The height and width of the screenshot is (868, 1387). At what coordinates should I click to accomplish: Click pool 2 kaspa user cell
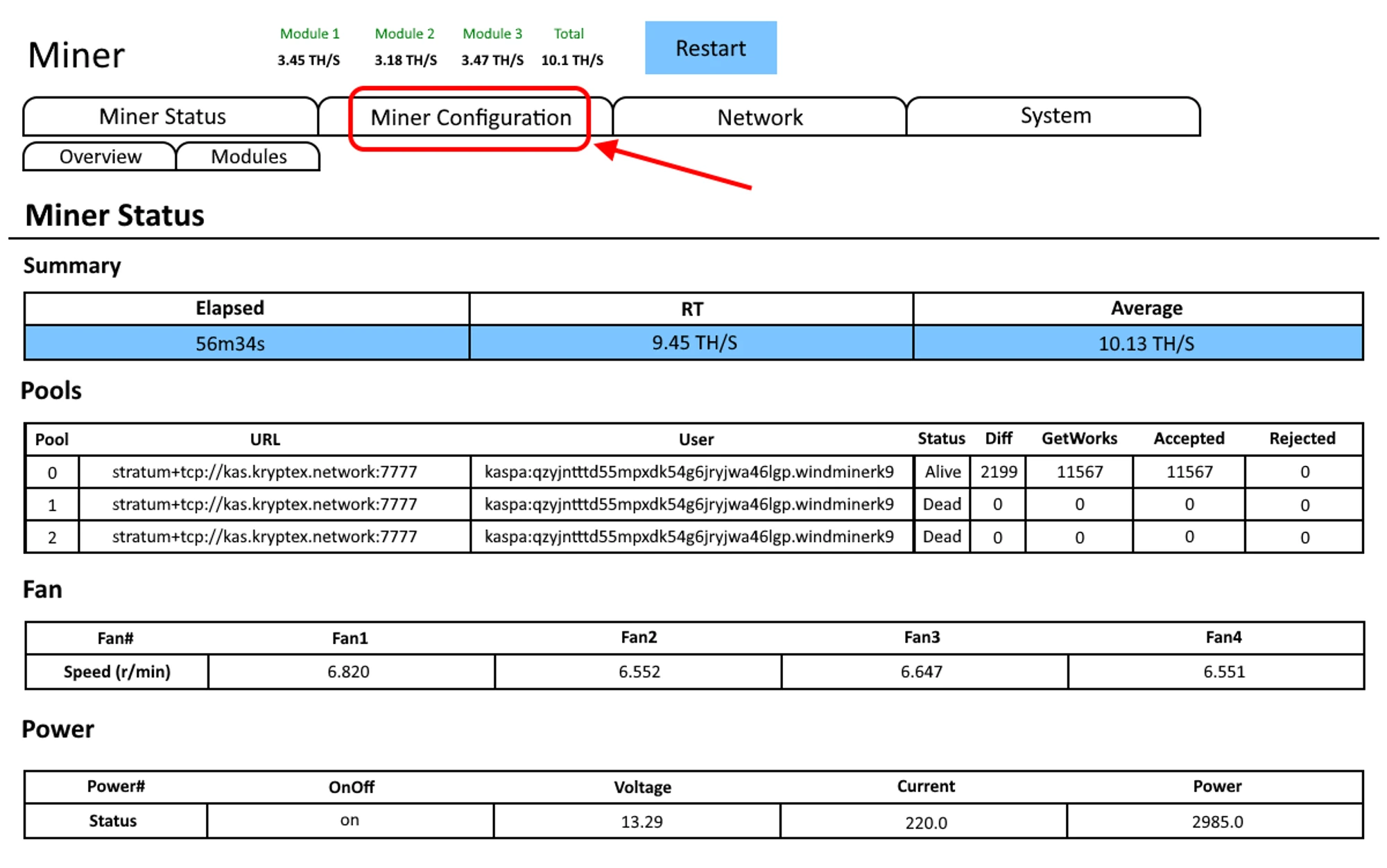coord(689,537)
